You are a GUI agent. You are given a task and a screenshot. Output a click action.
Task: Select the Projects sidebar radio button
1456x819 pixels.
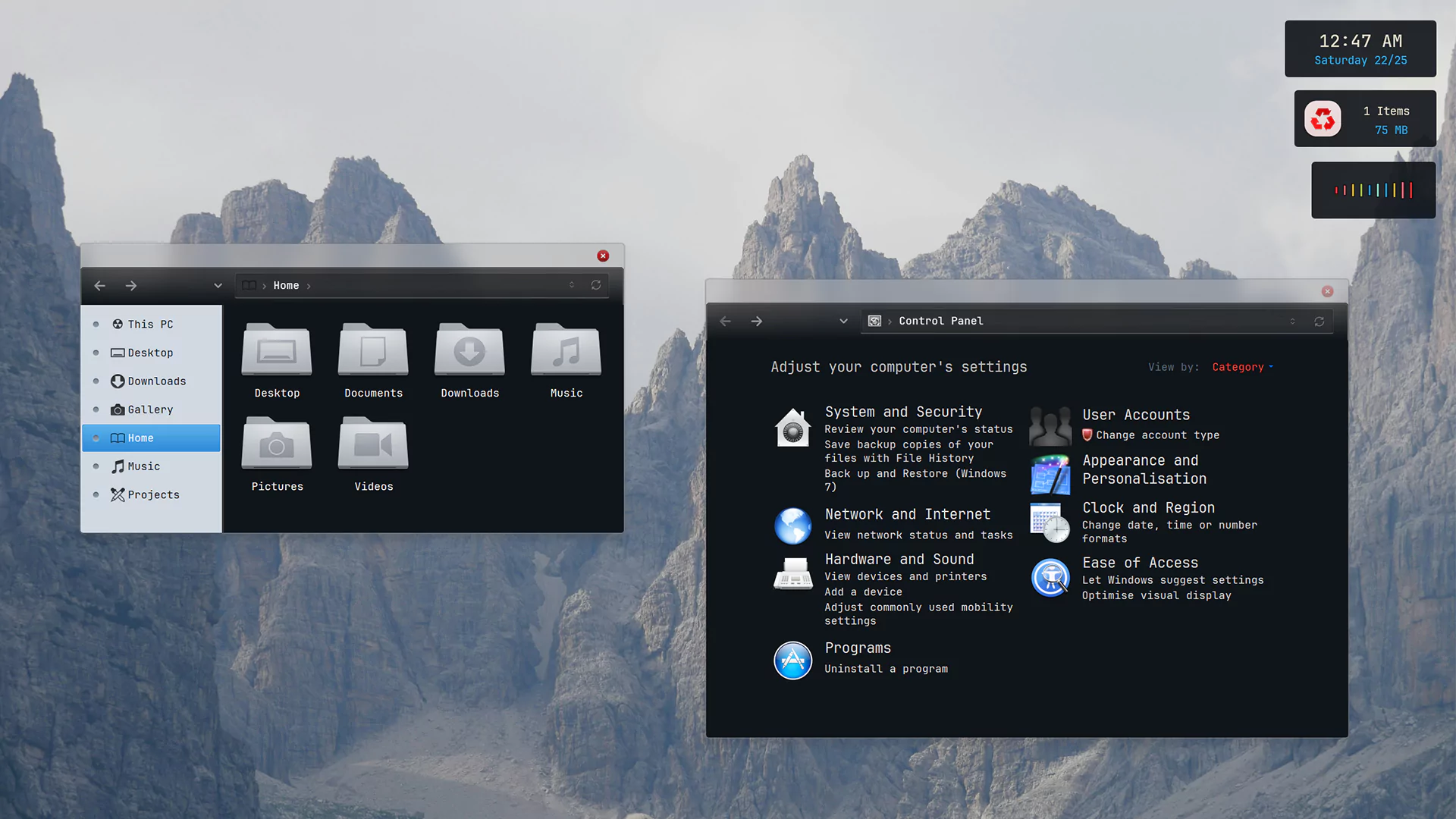coord(96,494)
